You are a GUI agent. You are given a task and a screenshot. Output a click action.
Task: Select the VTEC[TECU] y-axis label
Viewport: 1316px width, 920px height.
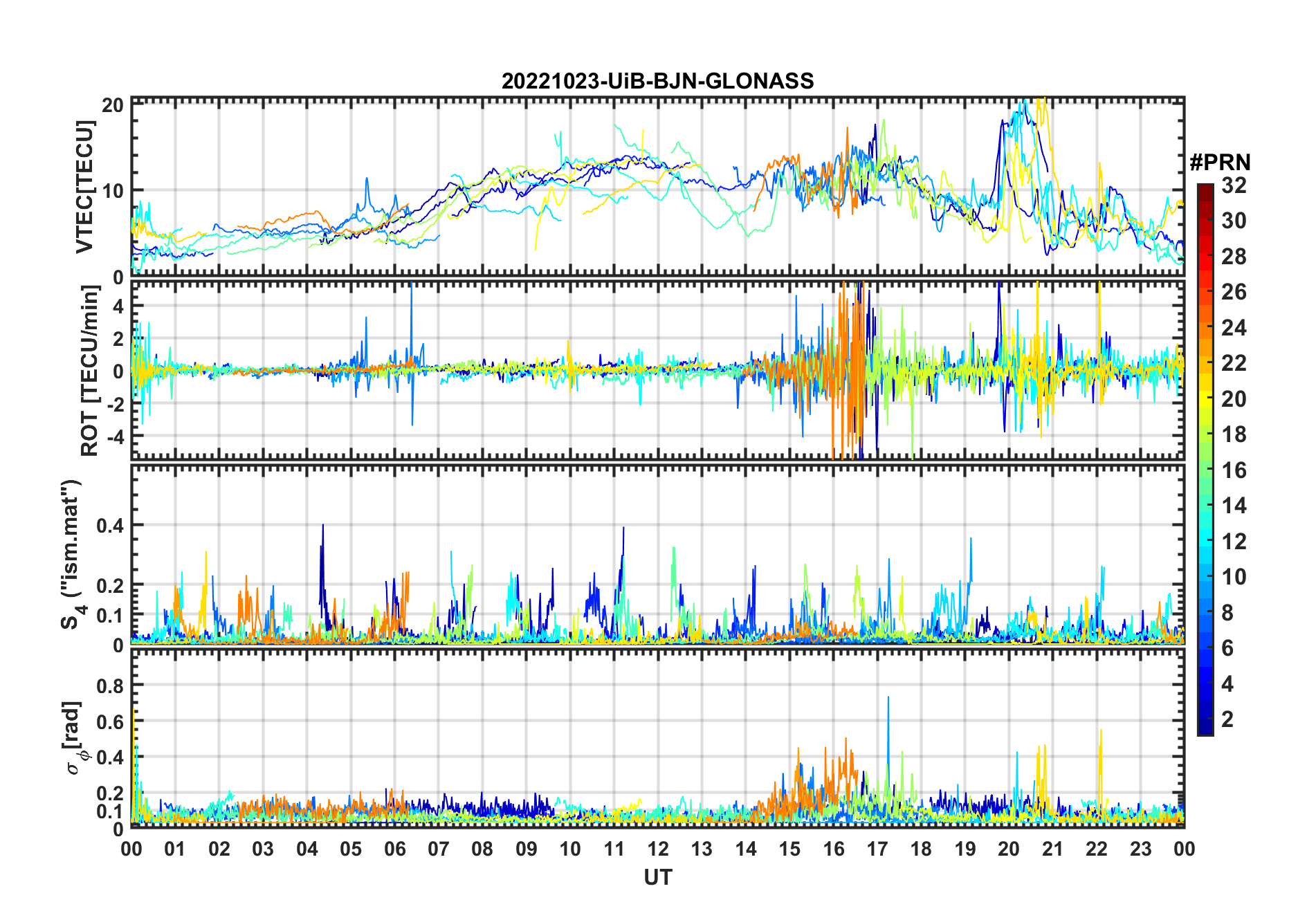[x=84, y=187]
